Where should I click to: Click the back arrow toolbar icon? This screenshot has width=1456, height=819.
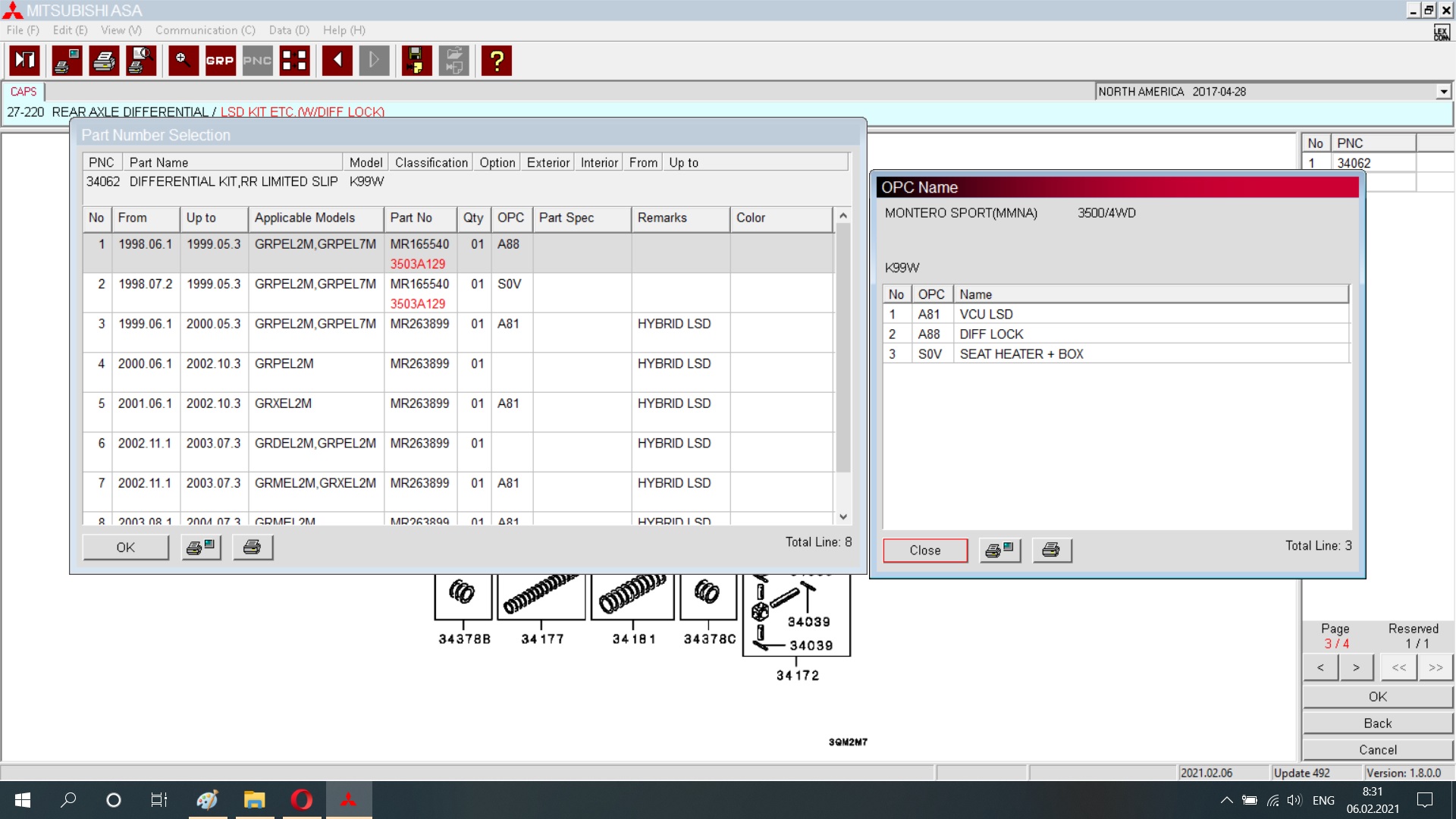(x=337, y=61)
